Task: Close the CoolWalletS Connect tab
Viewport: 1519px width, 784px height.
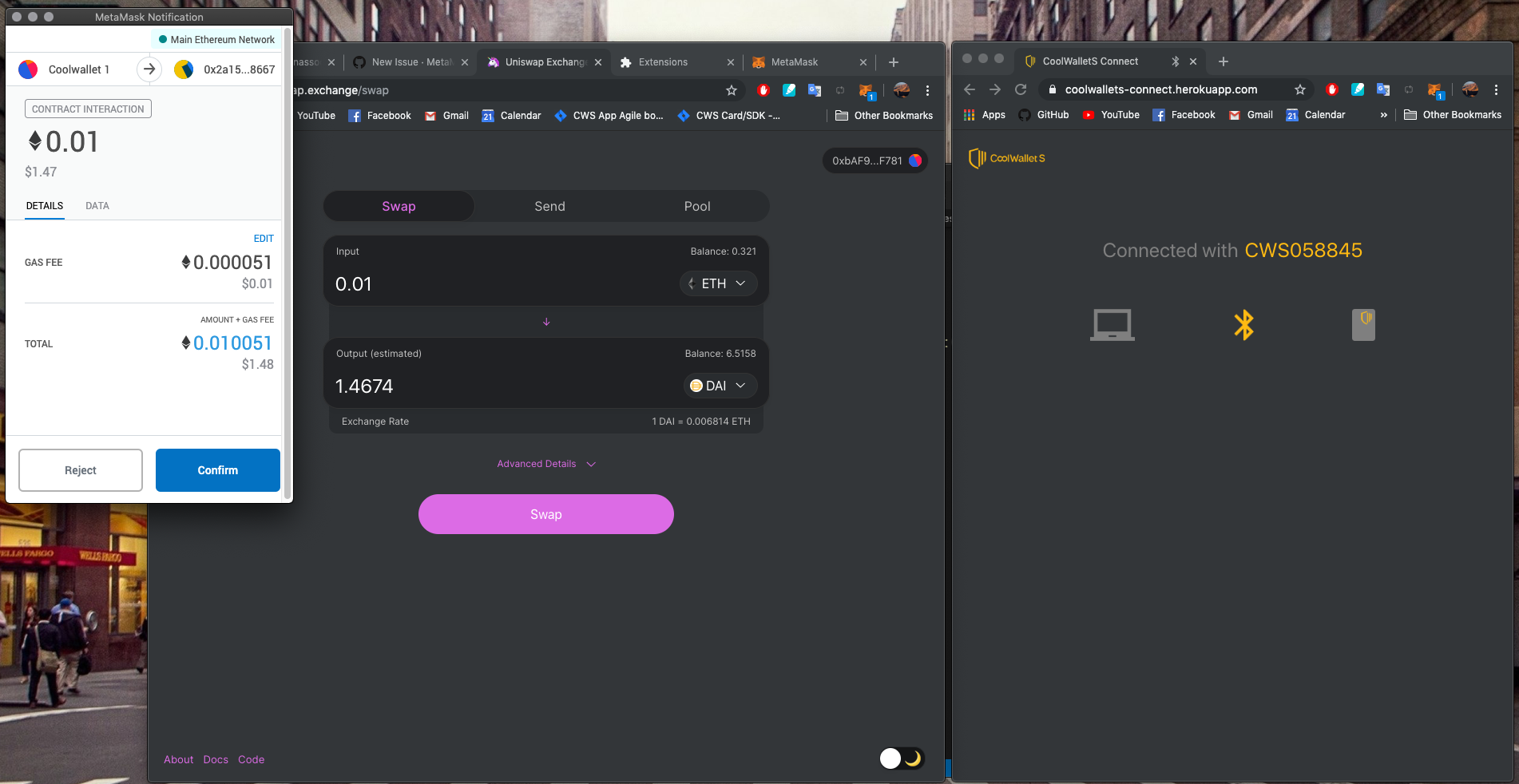Action: pos(1193,61)
